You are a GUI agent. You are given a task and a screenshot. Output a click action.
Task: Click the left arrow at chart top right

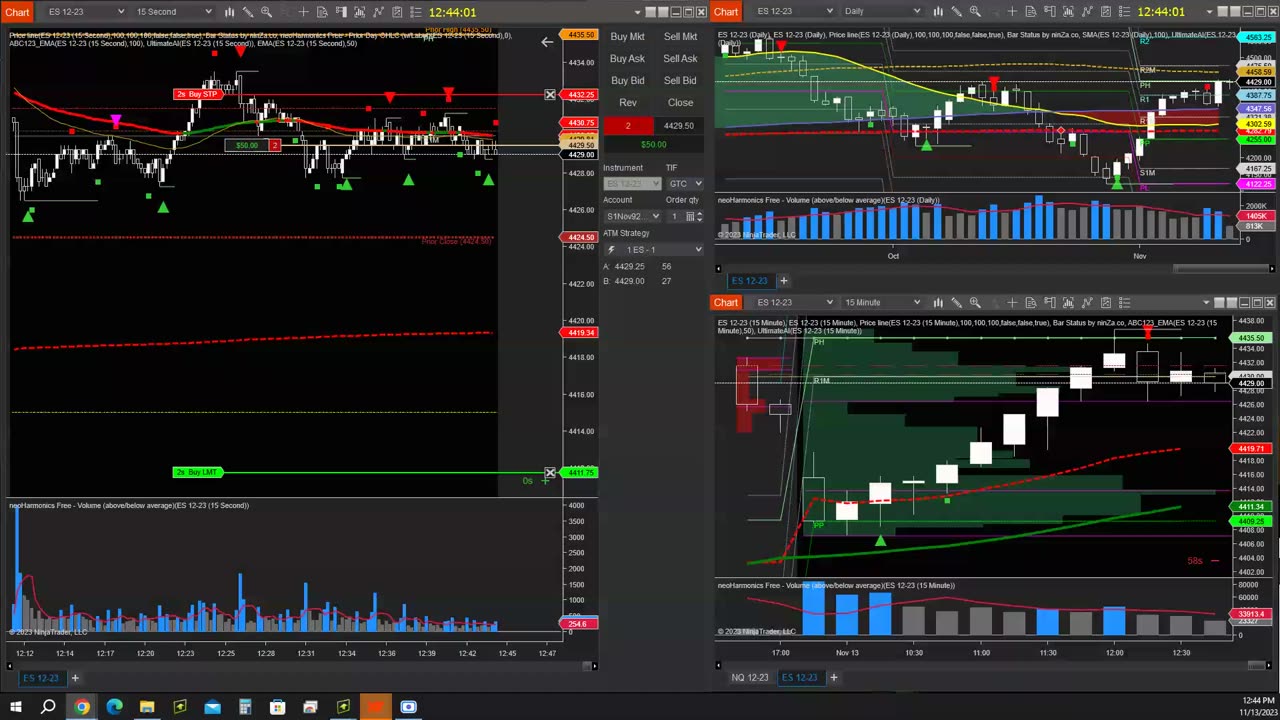(x=547, y=42)
